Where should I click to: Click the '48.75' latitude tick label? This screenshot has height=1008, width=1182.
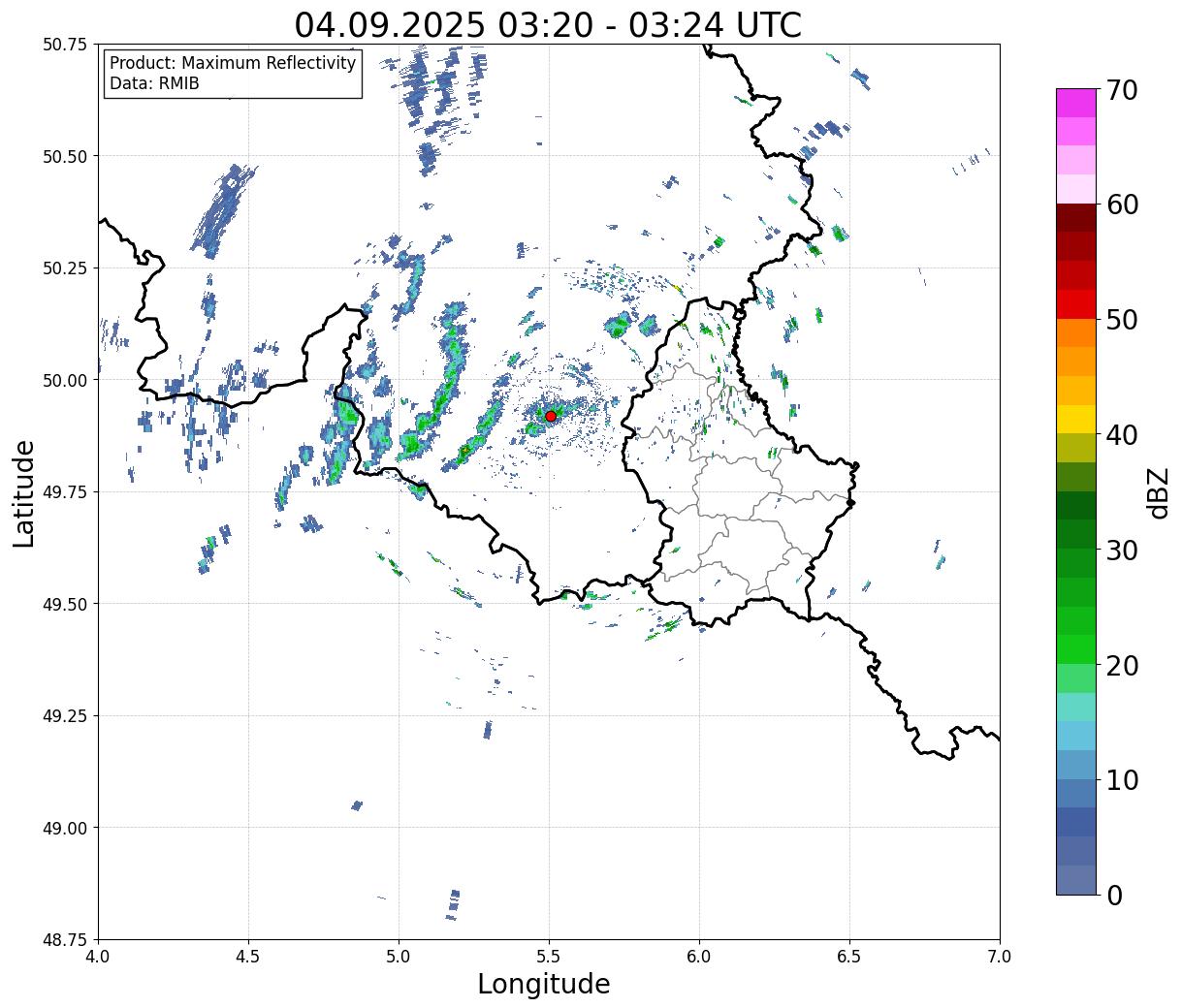[65, 940]
